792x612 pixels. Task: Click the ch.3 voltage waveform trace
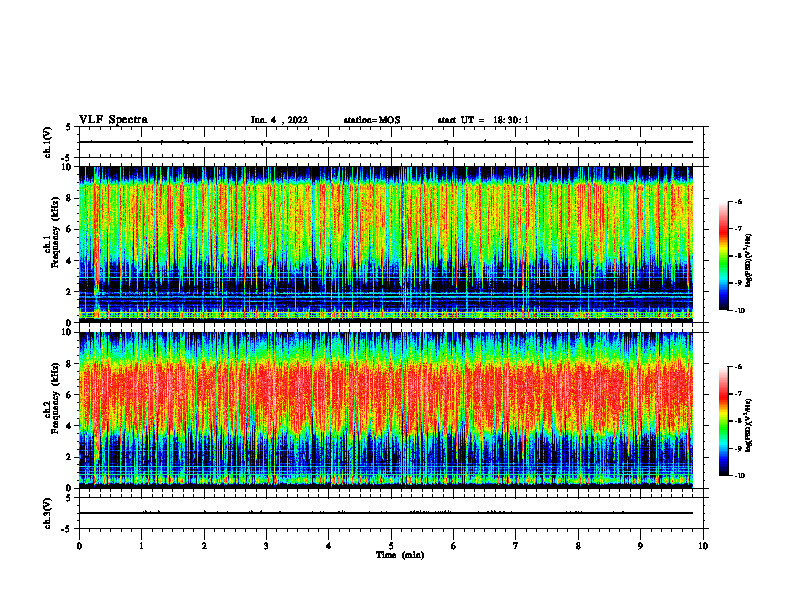[x=386, y=513]
